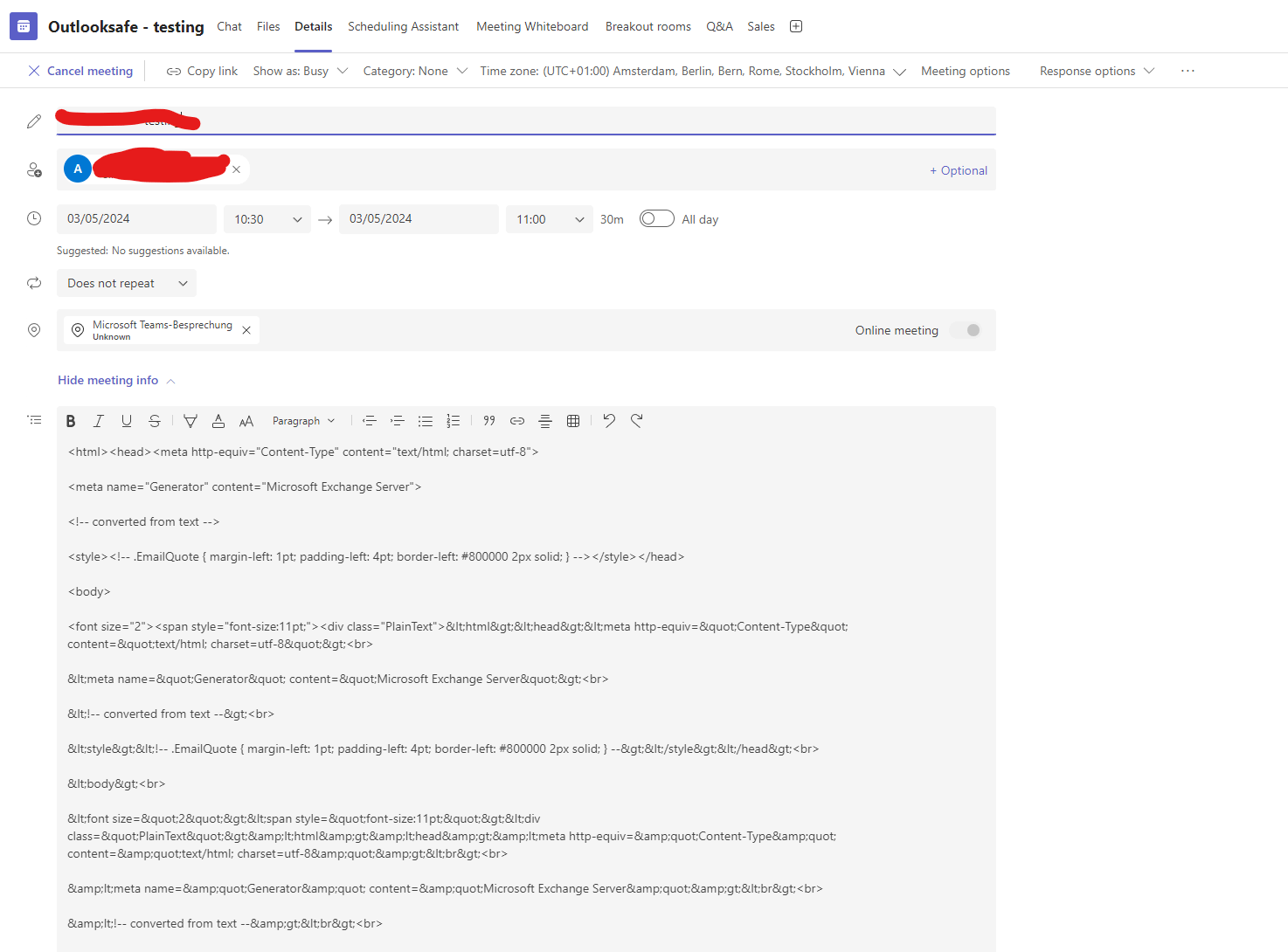Underline the selected text
1288x952 pixels.
[x=127, y=421]
